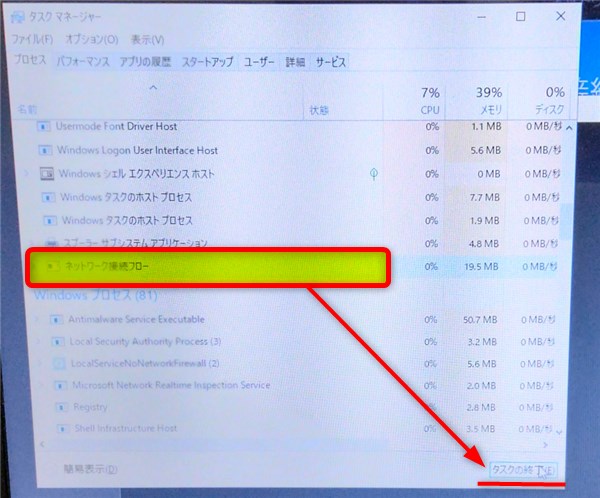Select the Shell Infrastructure Host name

click(126, 428)
